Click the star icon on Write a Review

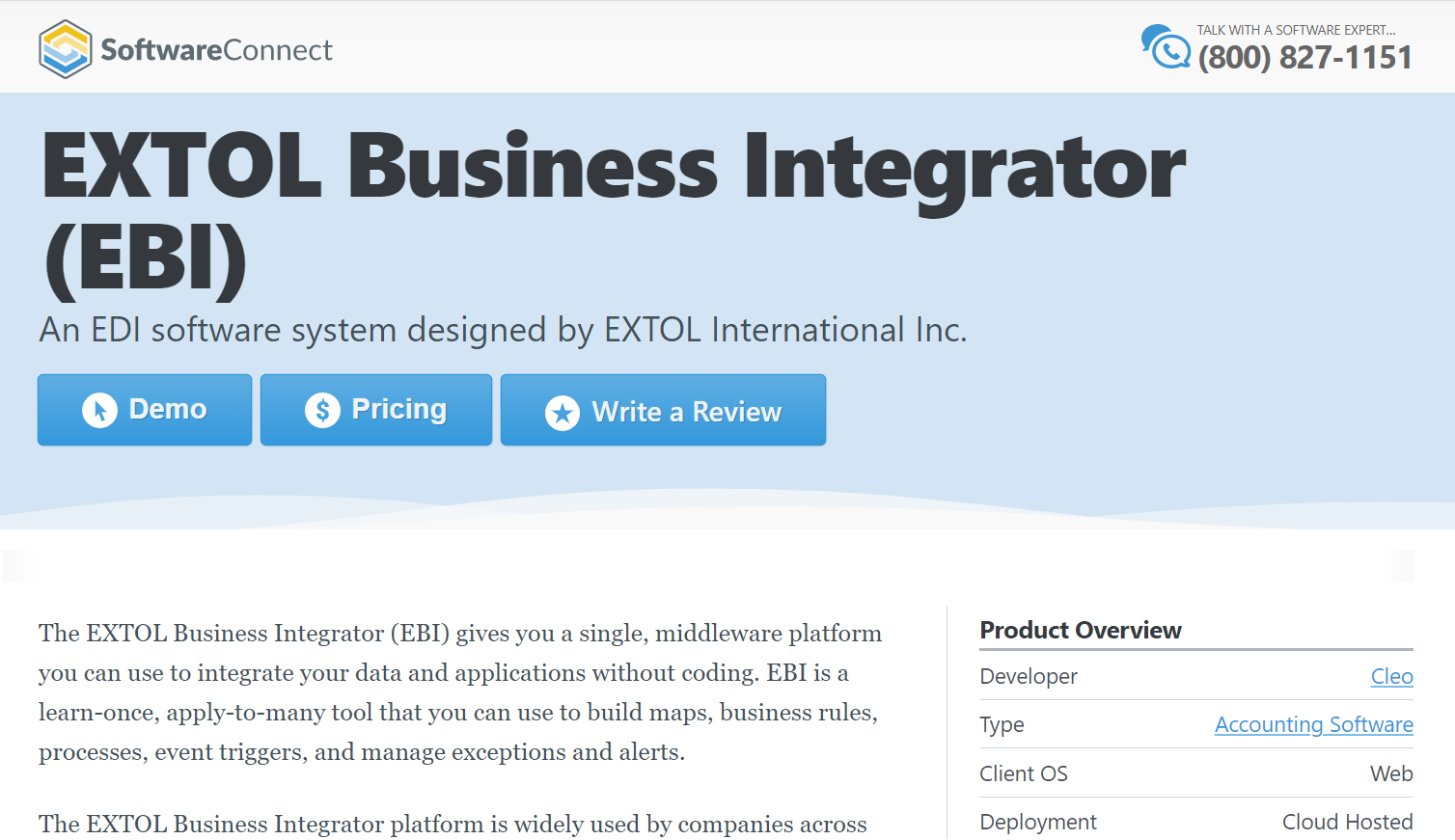tap(563, 412)
